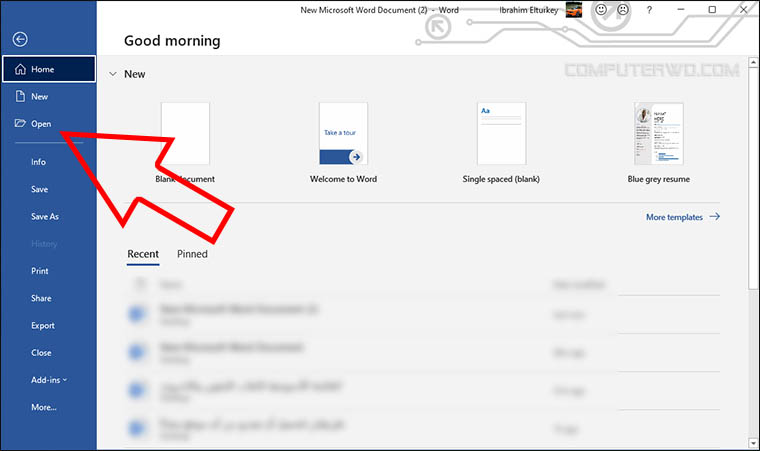Maximize the Word window

pyautogui.click(x=712, y=10)
